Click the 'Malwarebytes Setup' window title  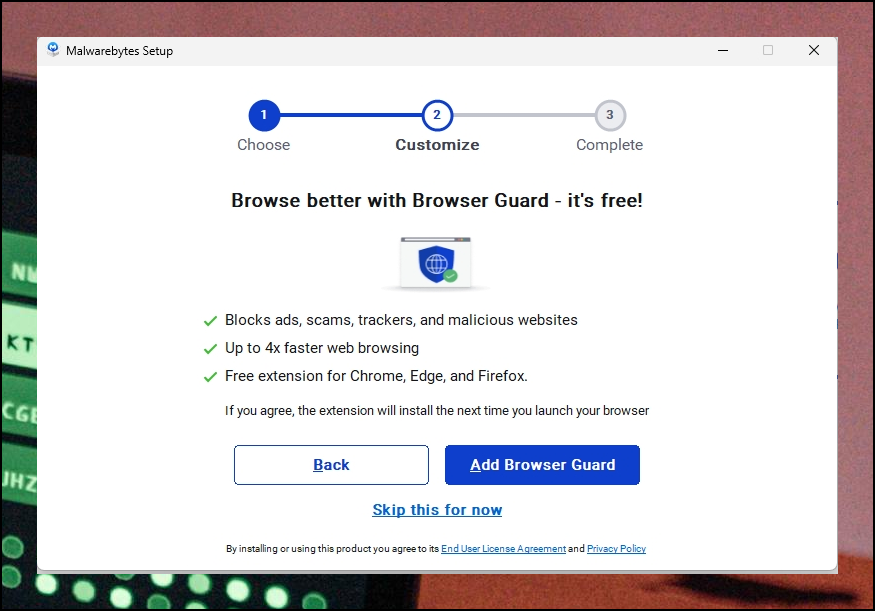(119, 51)
